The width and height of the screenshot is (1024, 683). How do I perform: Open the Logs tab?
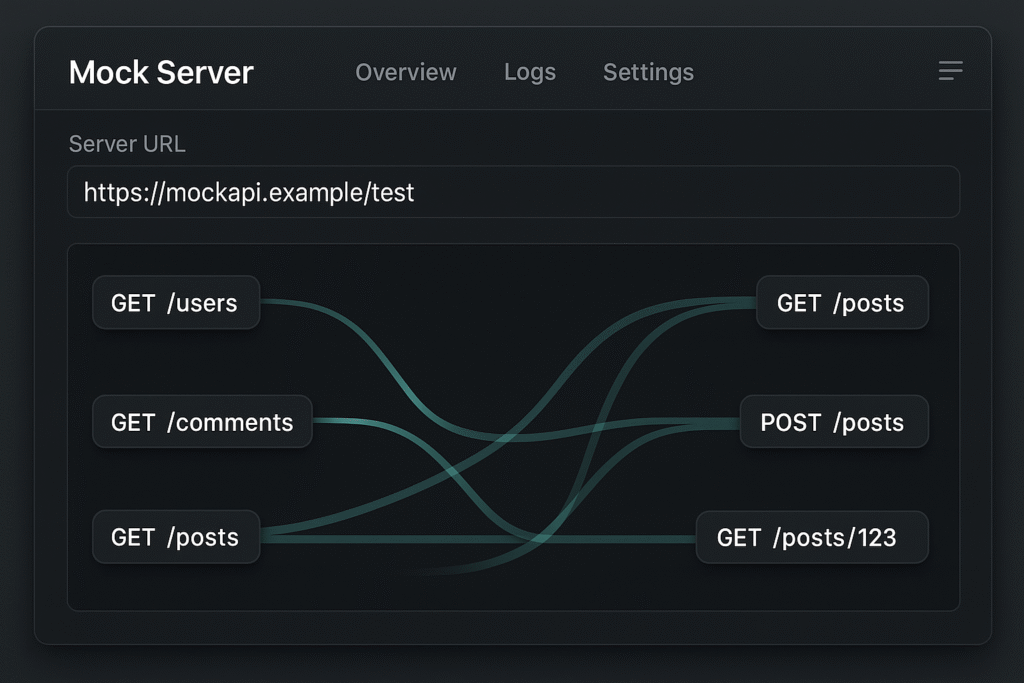coord(530,72)
